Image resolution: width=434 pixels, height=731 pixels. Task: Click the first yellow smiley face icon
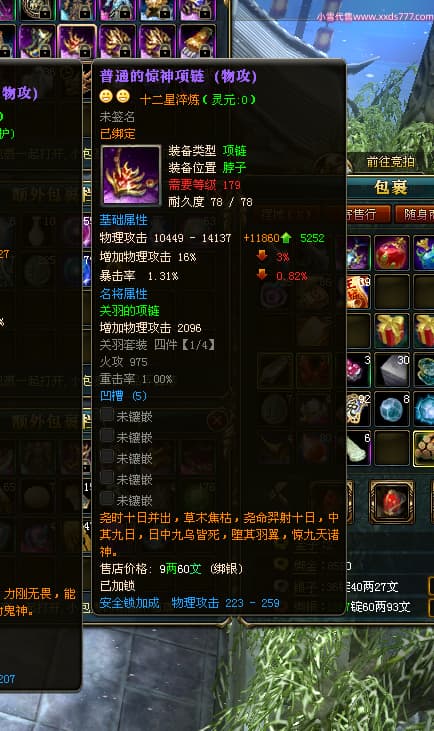point(106,97)
